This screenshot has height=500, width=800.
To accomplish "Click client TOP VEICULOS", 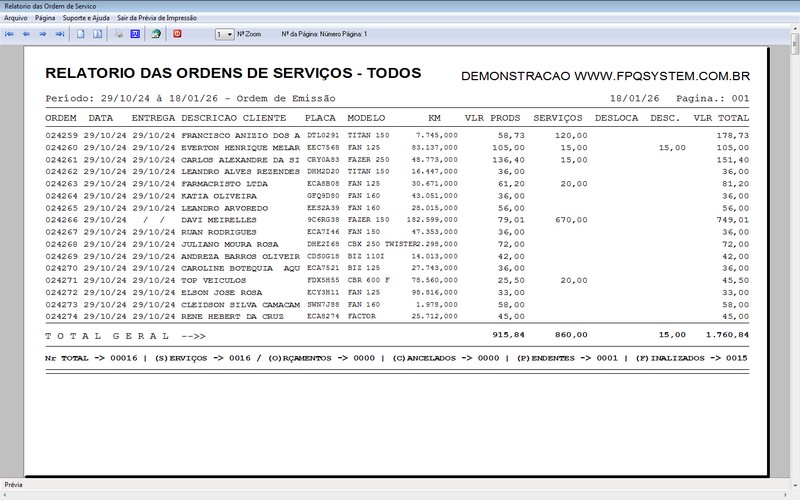I will [x=213, y=281].
